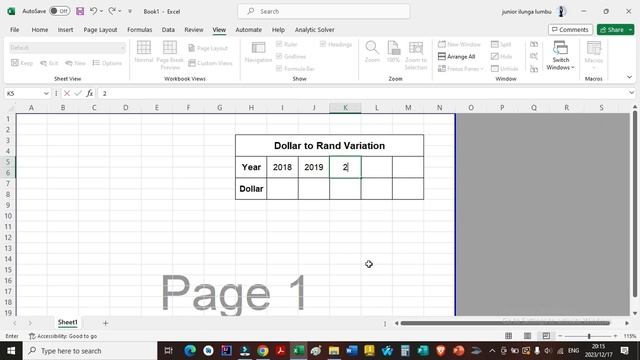Viewport: 640px width, 360px height.
Task: Switch to the Formulas tab
Action: (140, 30)
